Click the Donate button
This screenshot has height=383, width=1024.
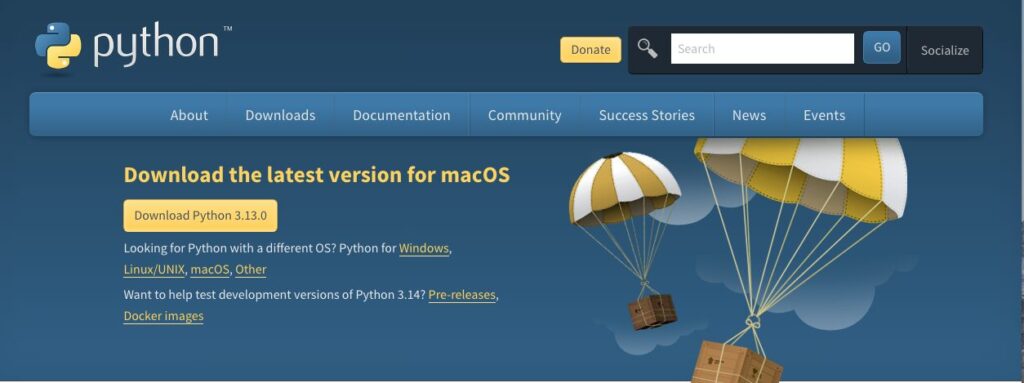(590, 50)
